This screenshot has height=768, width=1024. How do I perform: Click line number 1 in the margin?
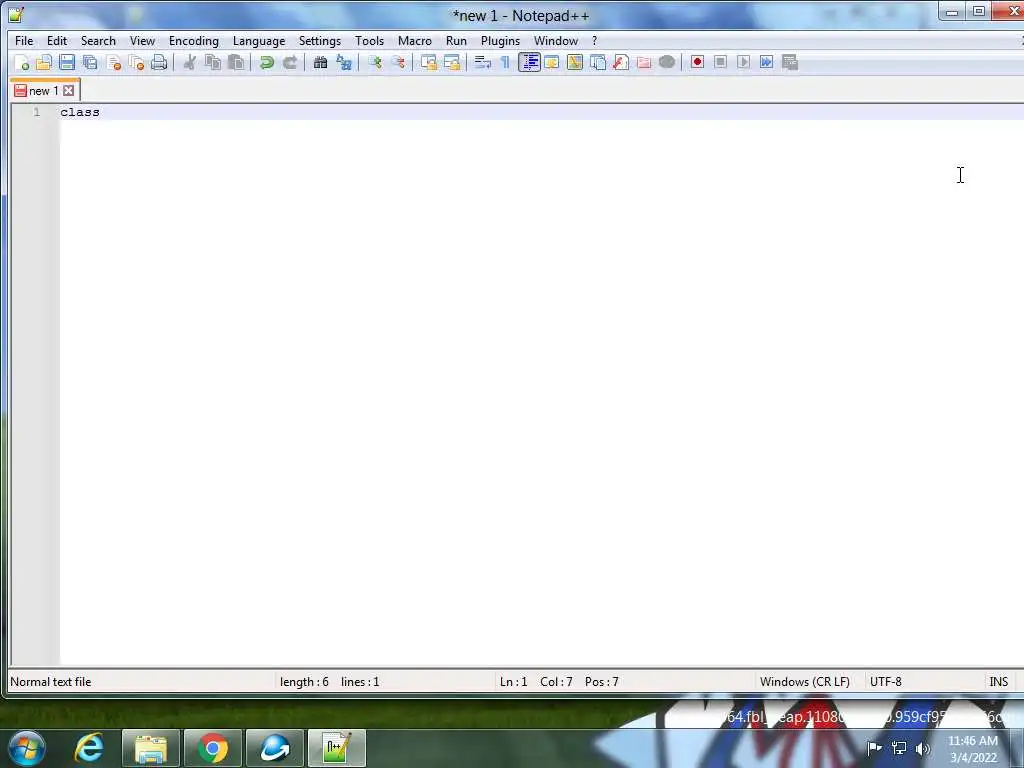(37, 112)
